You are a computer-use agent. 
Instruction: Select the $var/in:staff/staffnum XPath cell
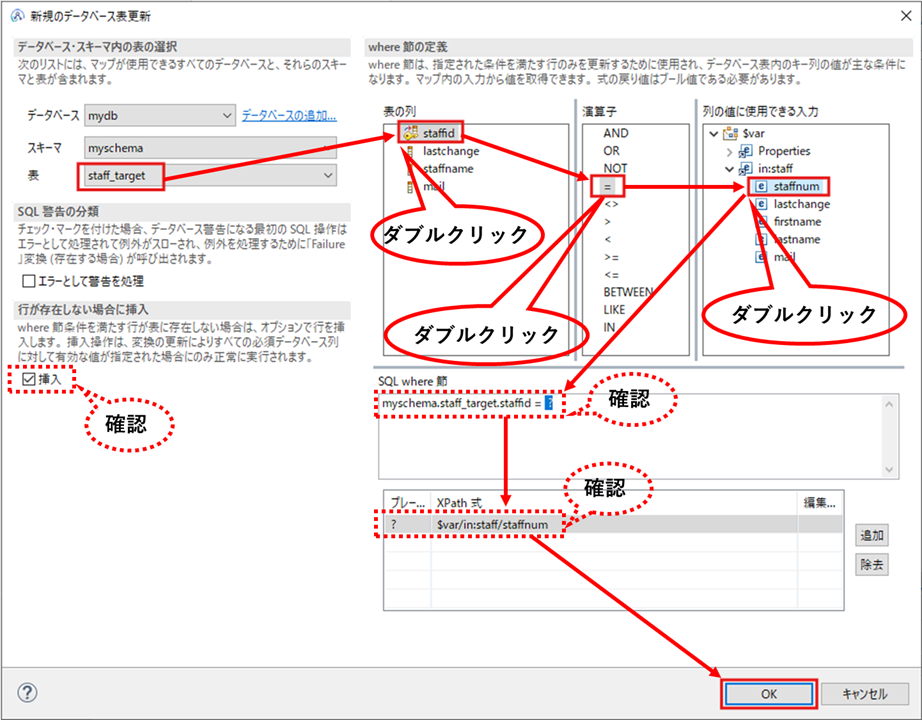[x=614, y=524]
